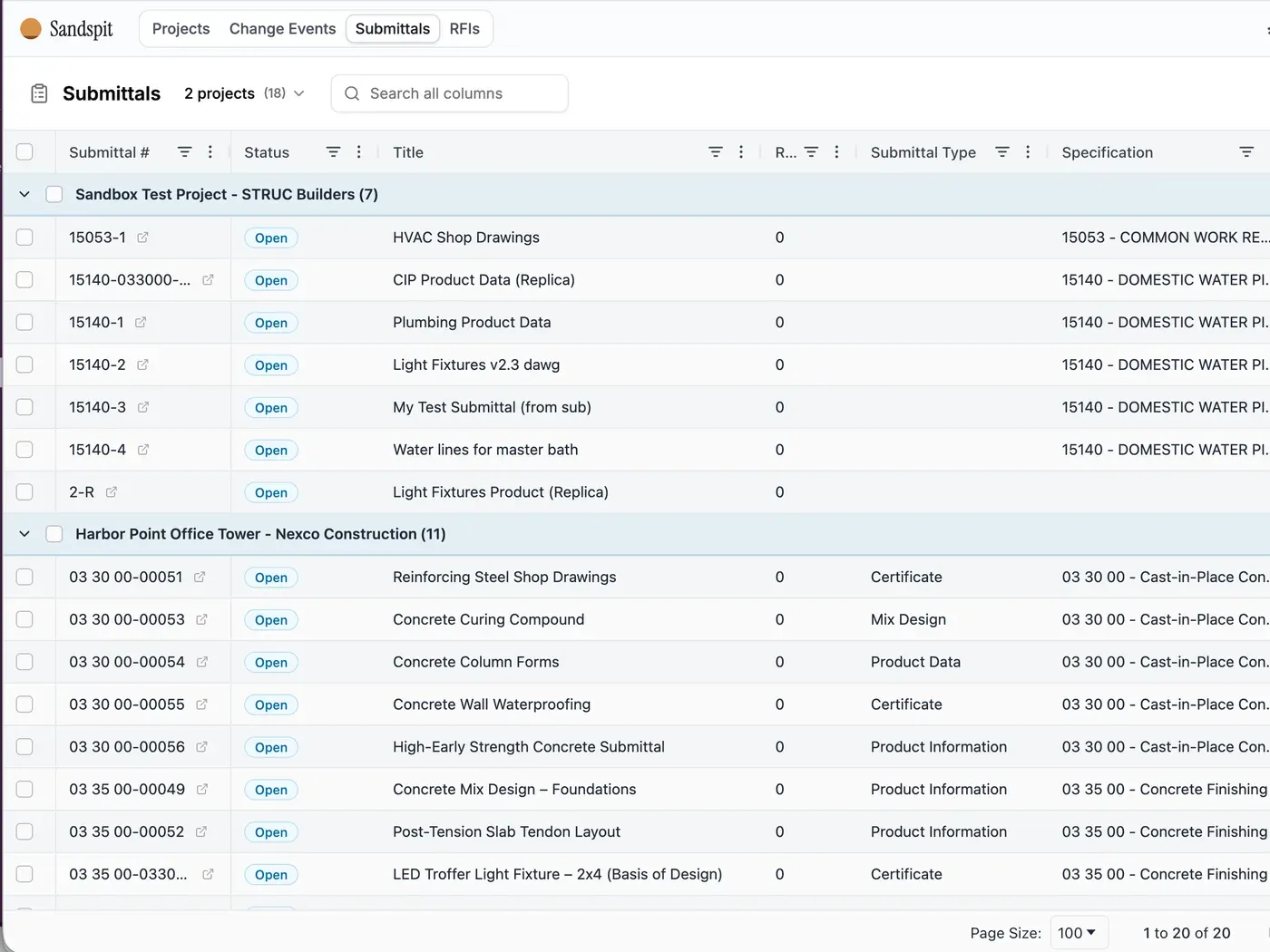Collapse the Harbor Point Office Tower group
Screen dimensions: 1270x952
click(24, 534)
